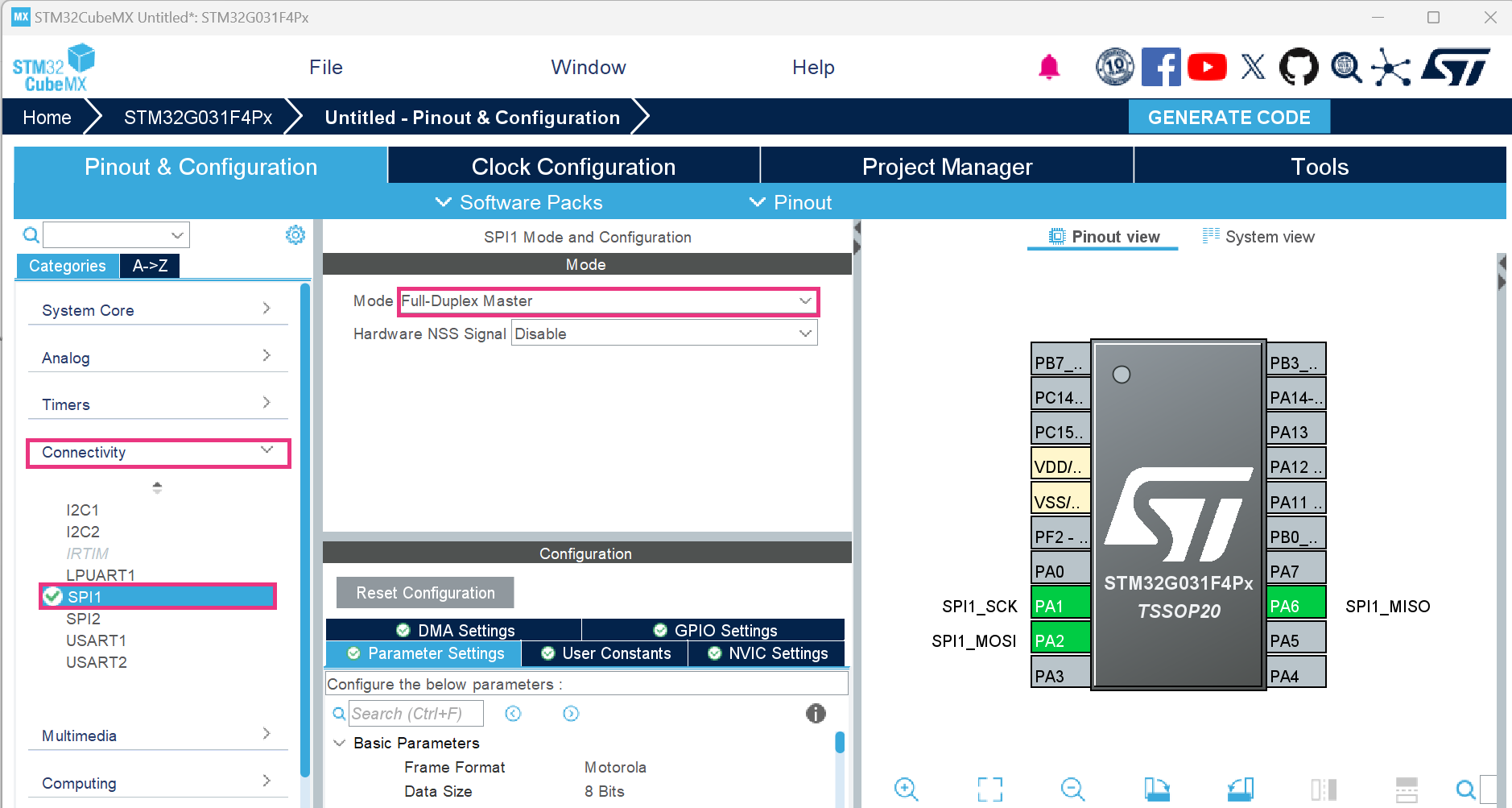Open the categories settings gear icon
This screenshot has width=1512, height=808.
[295, 234]
